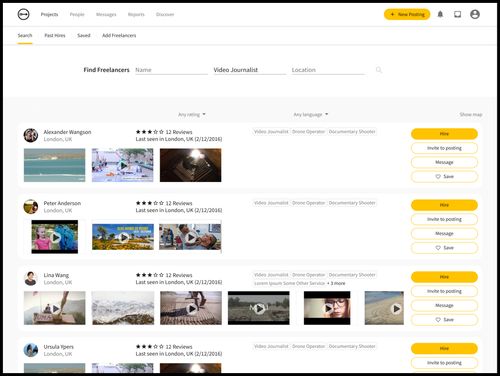
Task: Play Peter Anderson's flower field video
Action: pos(123,237)
